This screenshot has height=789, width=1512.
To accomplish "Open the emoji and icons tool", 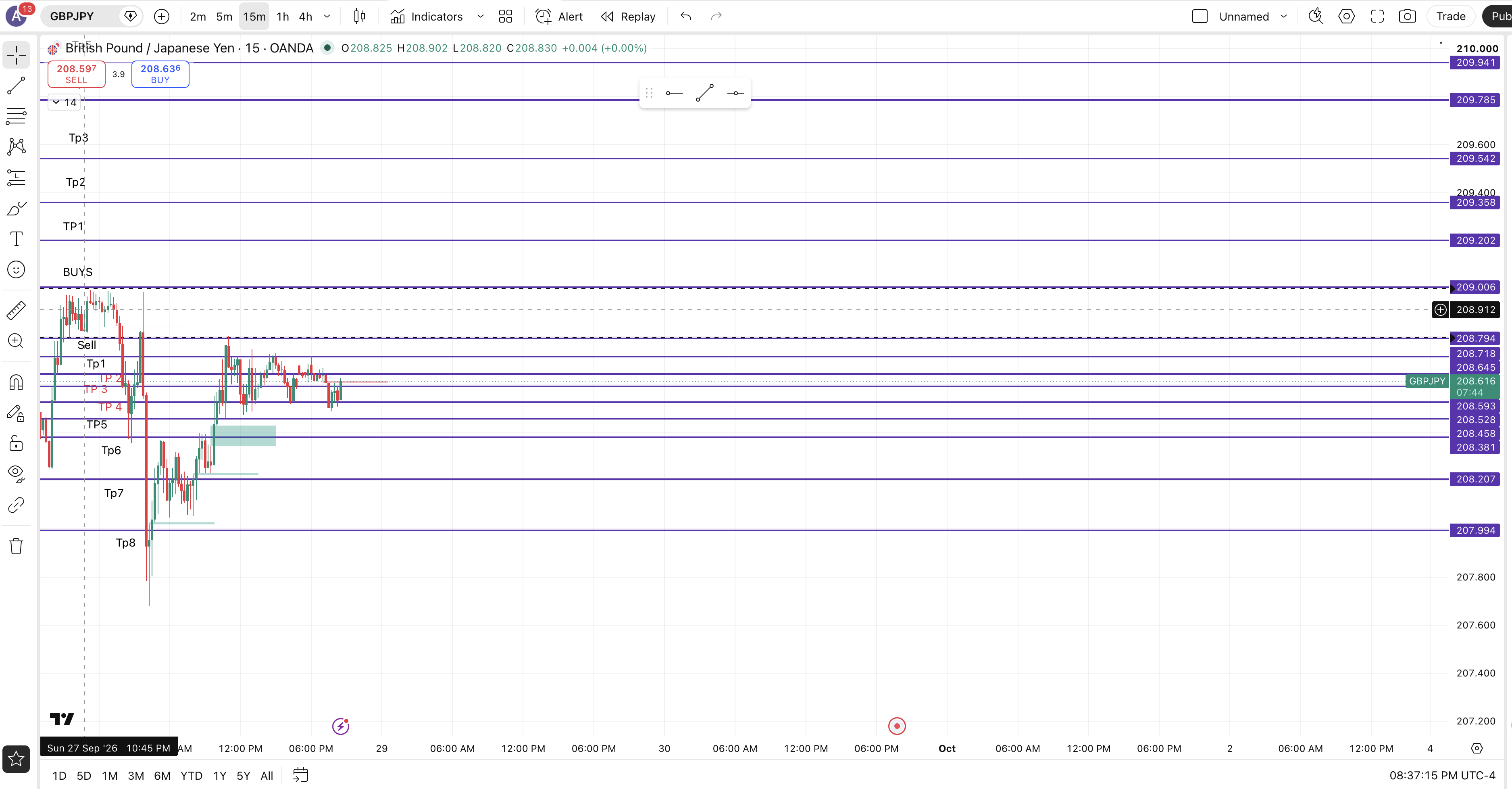I will click(16, 269).
